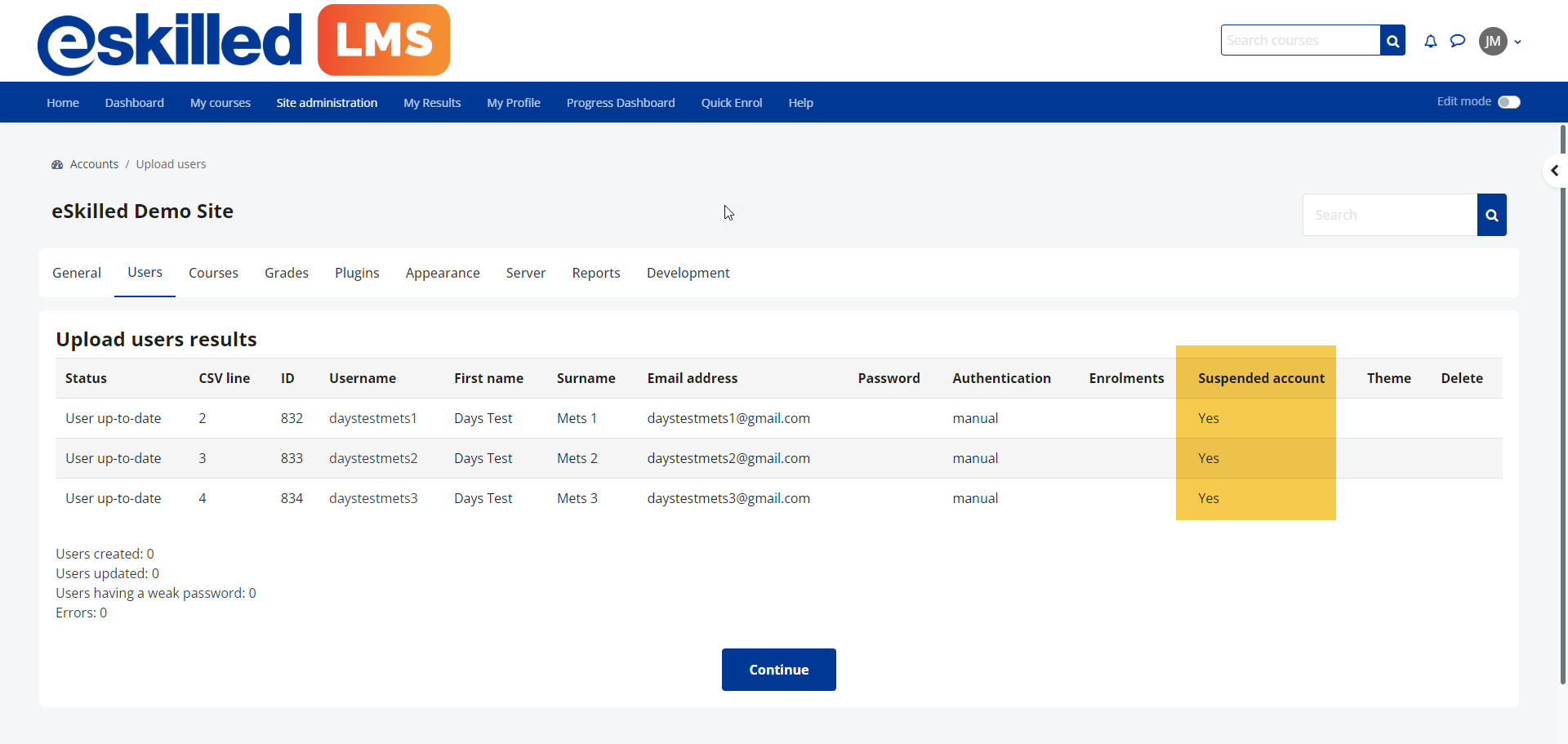Open My courses in the navigation bar

220,103
